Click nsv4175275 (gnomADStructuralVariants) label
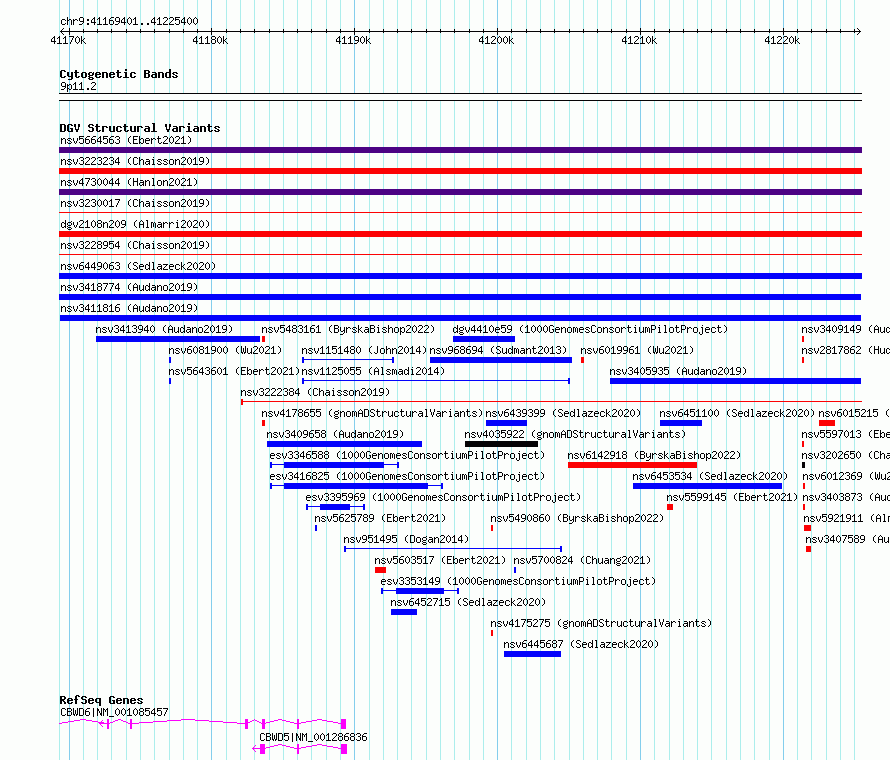This screenshot has height=760, width=890. (x=601, y=623)
